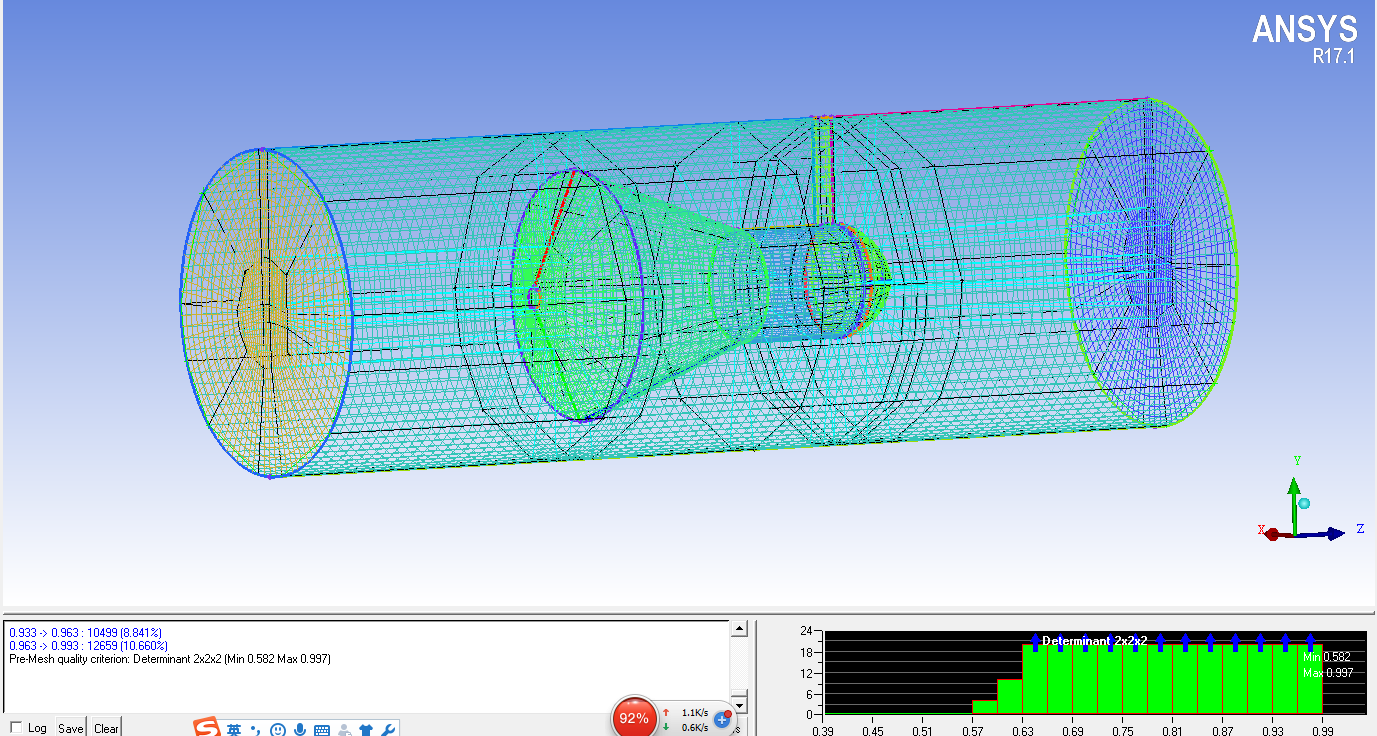
Task: Click the 1.1K/s upload speed readout
Action: [x=694, y=713]
